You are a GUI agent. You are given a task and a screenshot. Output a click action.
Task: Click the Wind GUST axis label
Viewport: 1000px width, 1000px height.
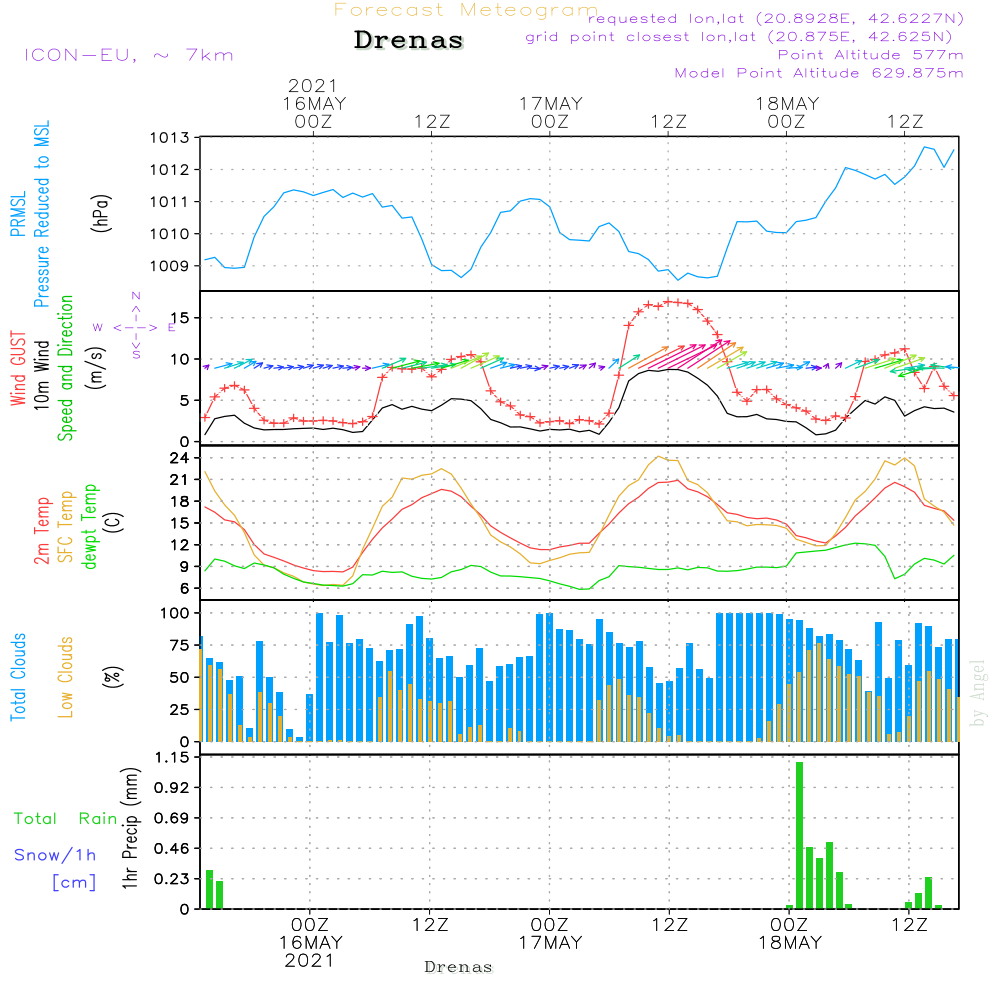[18, 368]
